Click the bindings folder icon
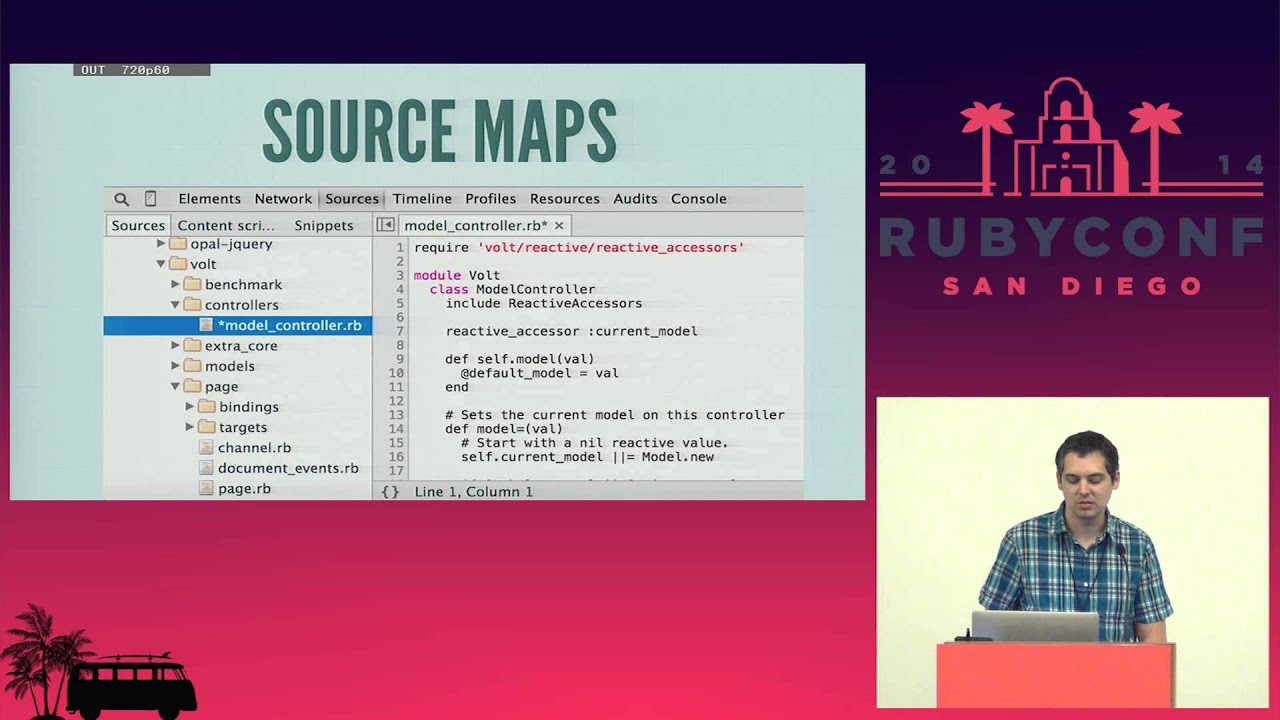 coord(206,407)
